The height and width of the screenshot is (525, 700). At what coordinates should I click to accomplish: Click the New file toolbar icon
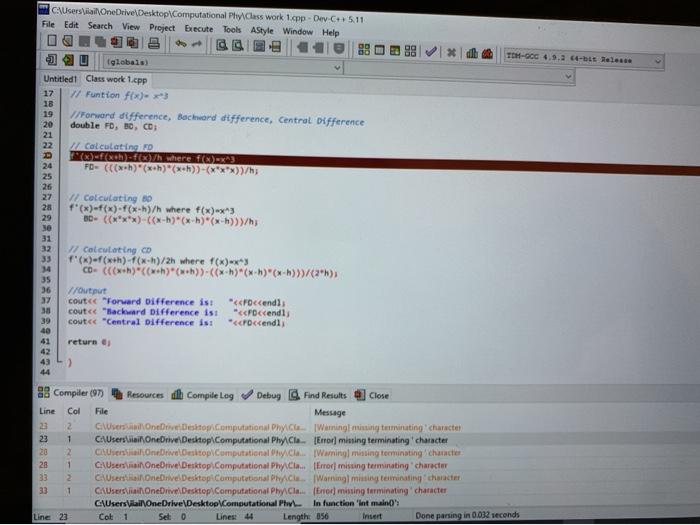(52, 41)
